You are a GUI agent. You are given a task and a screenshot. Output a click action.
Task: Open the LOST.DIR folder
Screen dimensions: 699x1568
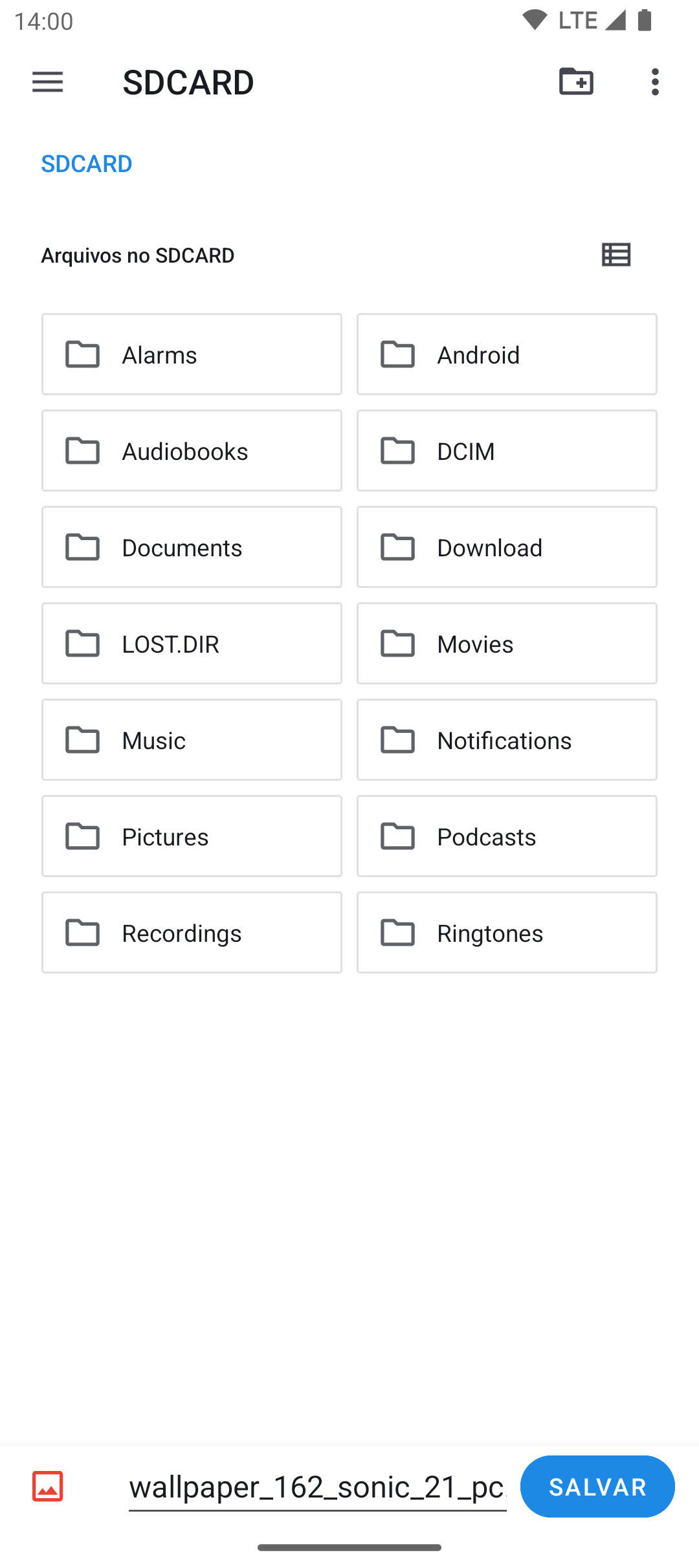(192, 644)
